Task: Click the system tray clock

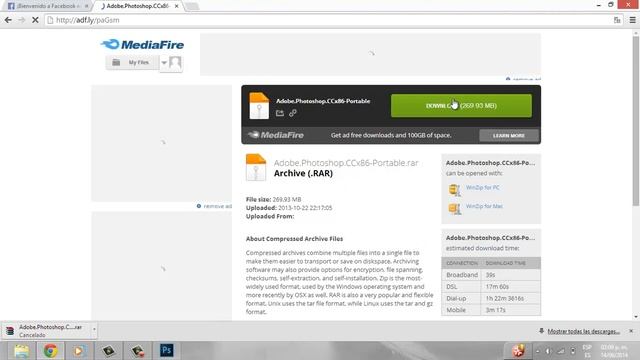Action: pyautogui.click(x=613, y=351)
